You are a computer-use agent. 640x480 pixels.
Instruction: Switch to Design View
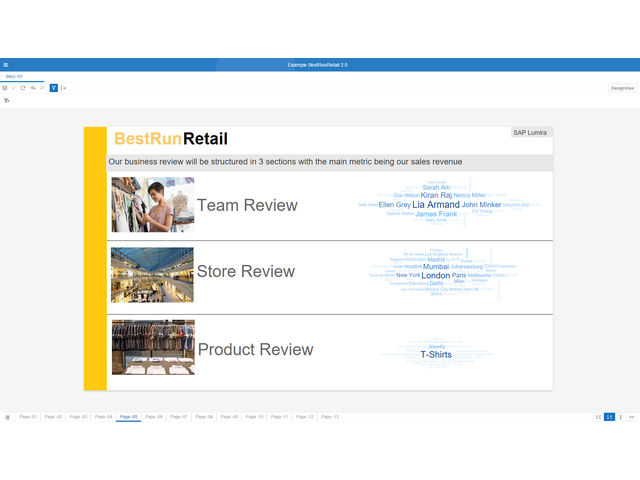click(x=622, y=88)
